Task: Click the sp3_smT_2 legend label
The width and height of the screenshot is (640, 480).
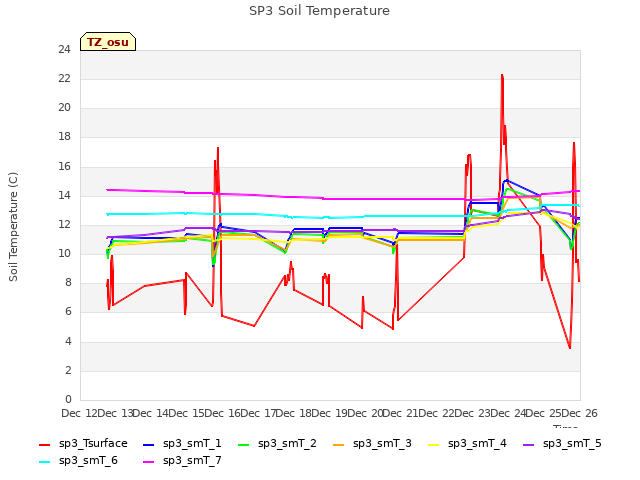Action: tap(287, 443)
